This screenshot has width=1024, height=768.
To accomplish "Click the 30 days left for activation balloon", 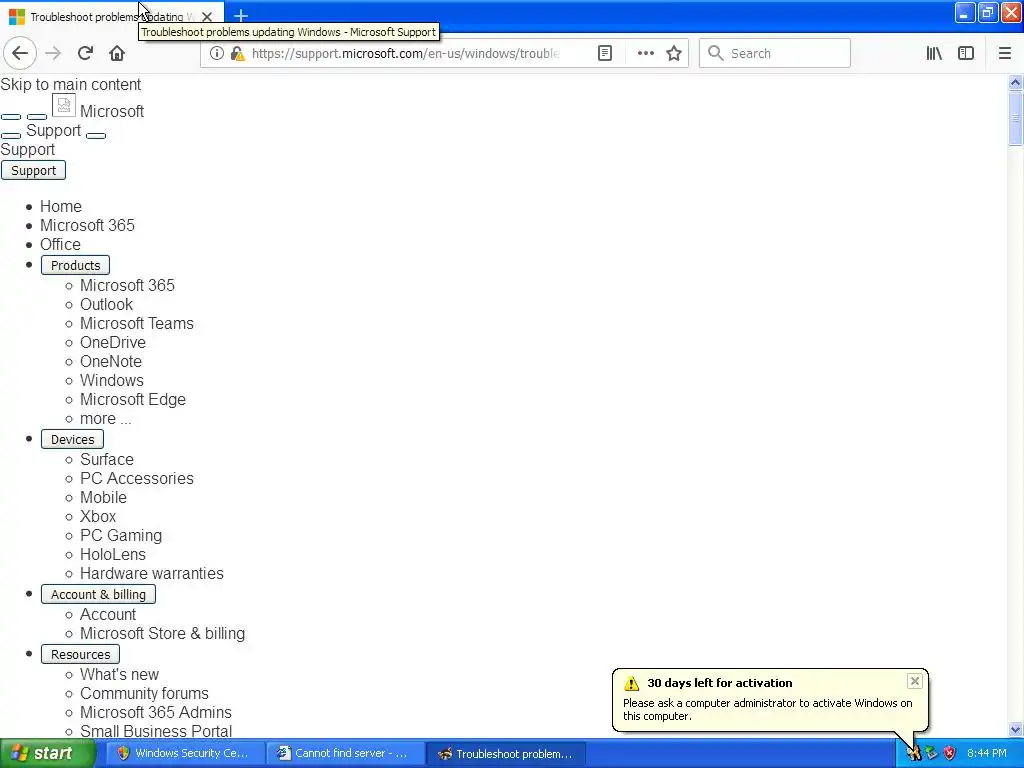I will pyautogui.click(x=770, y=699).
